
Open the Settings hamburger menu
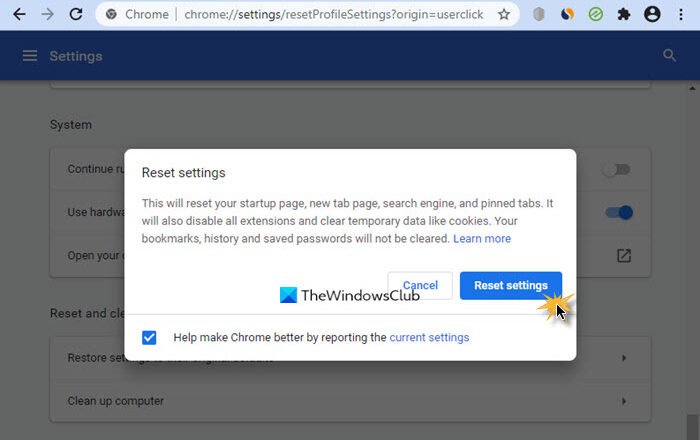(30, 56)
